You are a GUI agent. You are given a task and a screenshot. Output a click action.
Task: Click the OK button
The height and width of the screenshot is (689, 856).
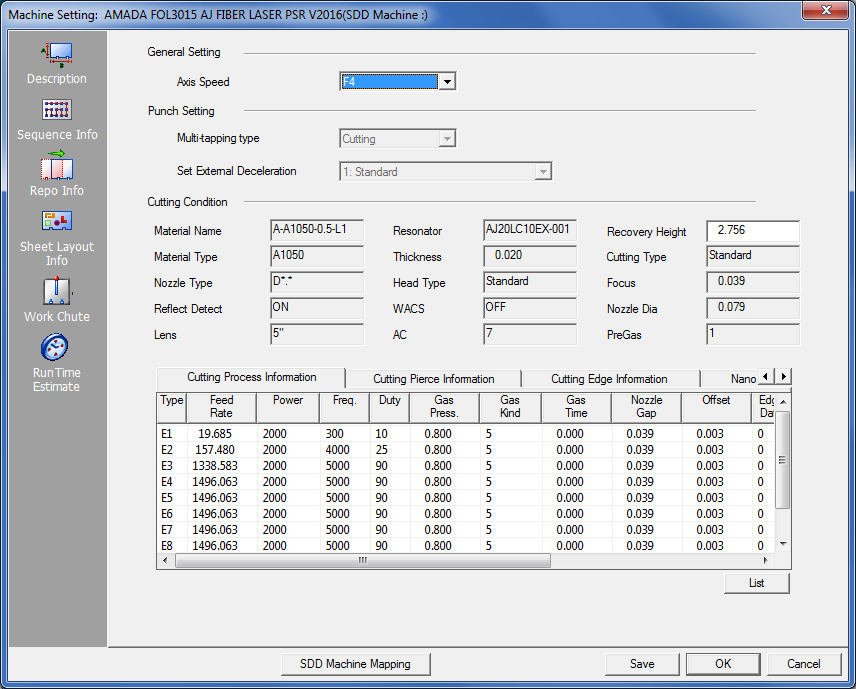click(723, 664)
